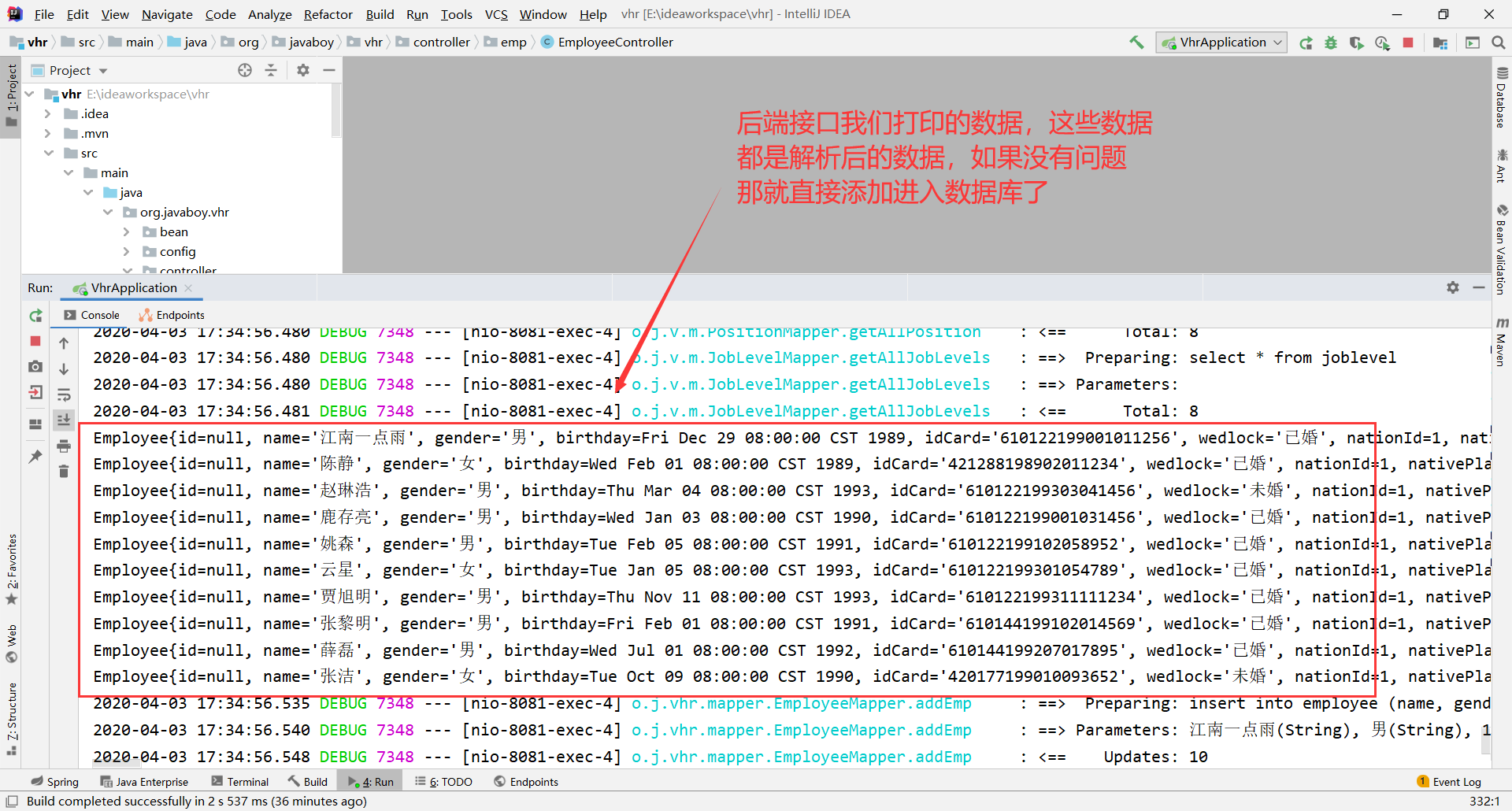Open the Build tool window

(308, 782)
